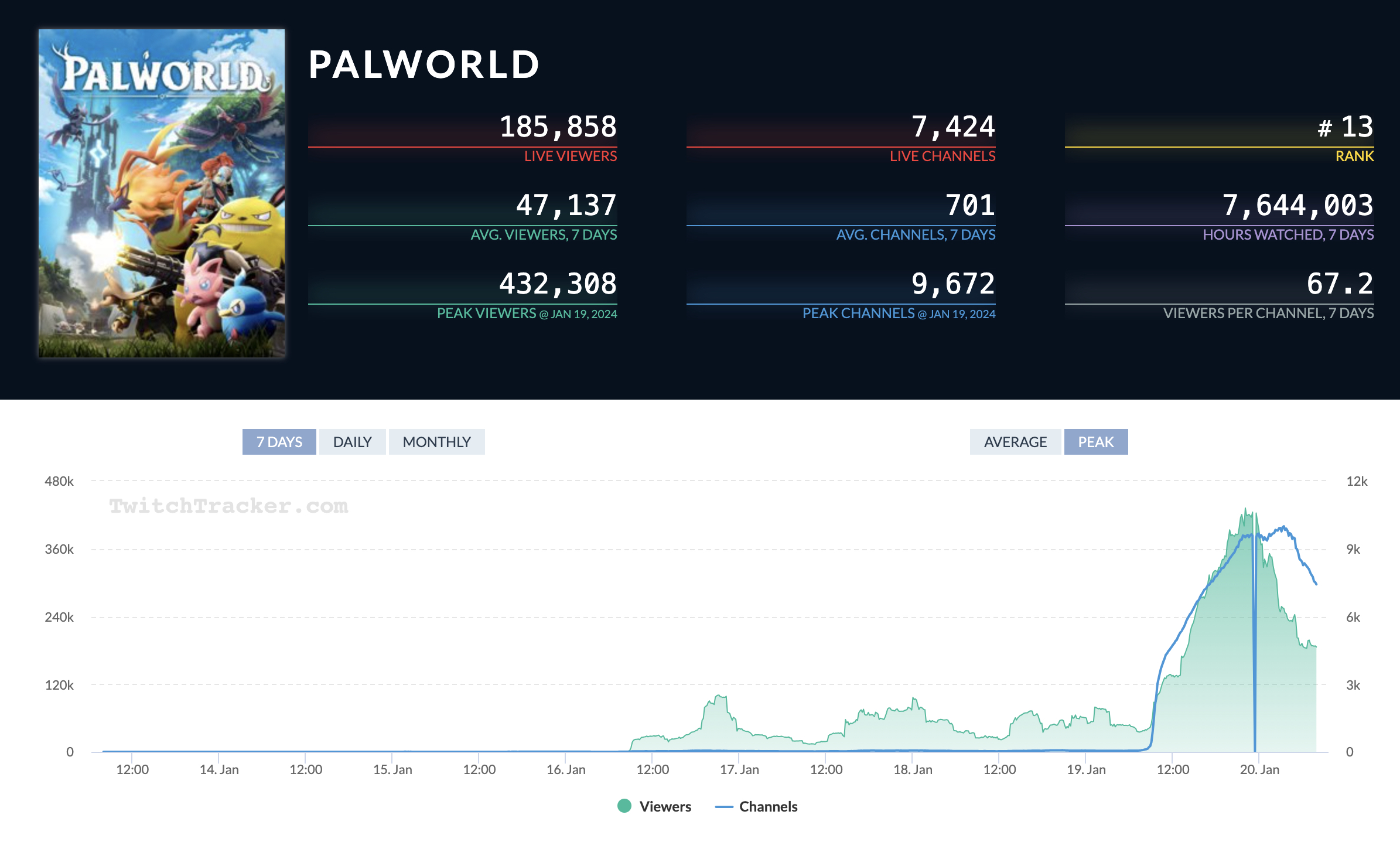The image size is (1400, 852).
Task: Click Peak Viewers value 432,308
Action: 557,284
